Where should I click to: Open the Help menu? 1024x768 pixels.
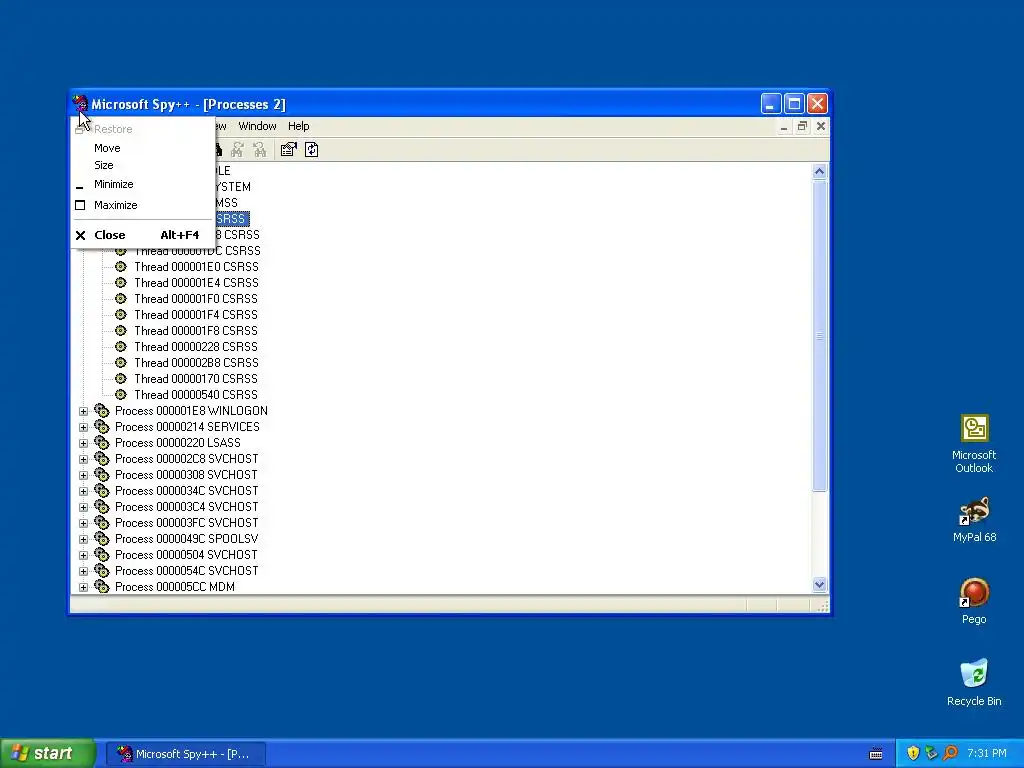[298, 126]
